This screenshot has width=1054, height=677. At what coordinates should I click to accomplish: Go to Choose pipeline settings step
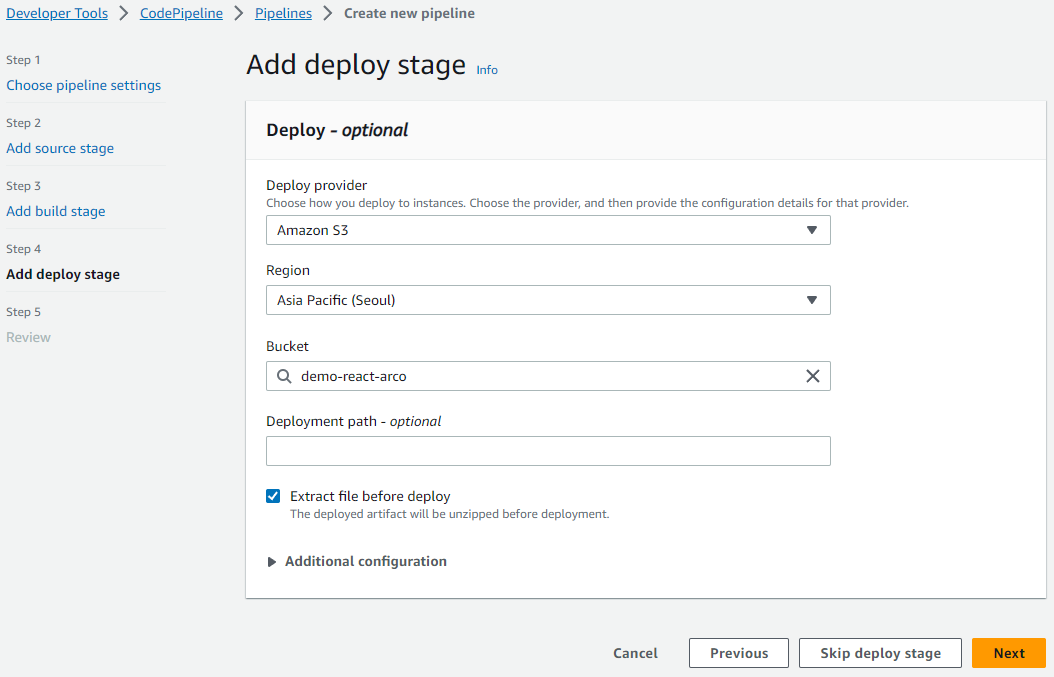(x=83, y=85)
